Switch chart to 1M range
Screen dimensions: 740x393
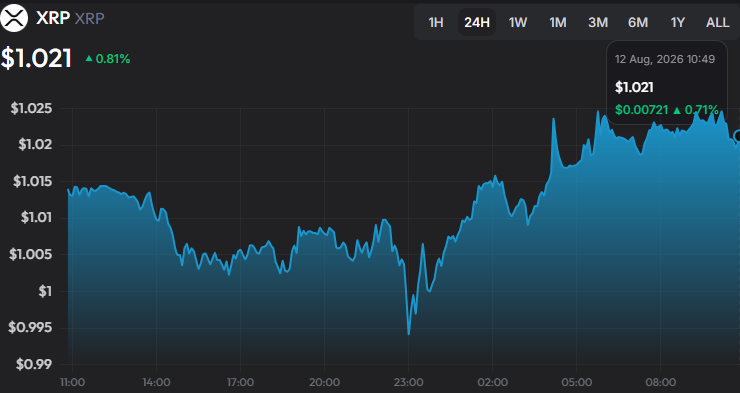pos(558,22)
